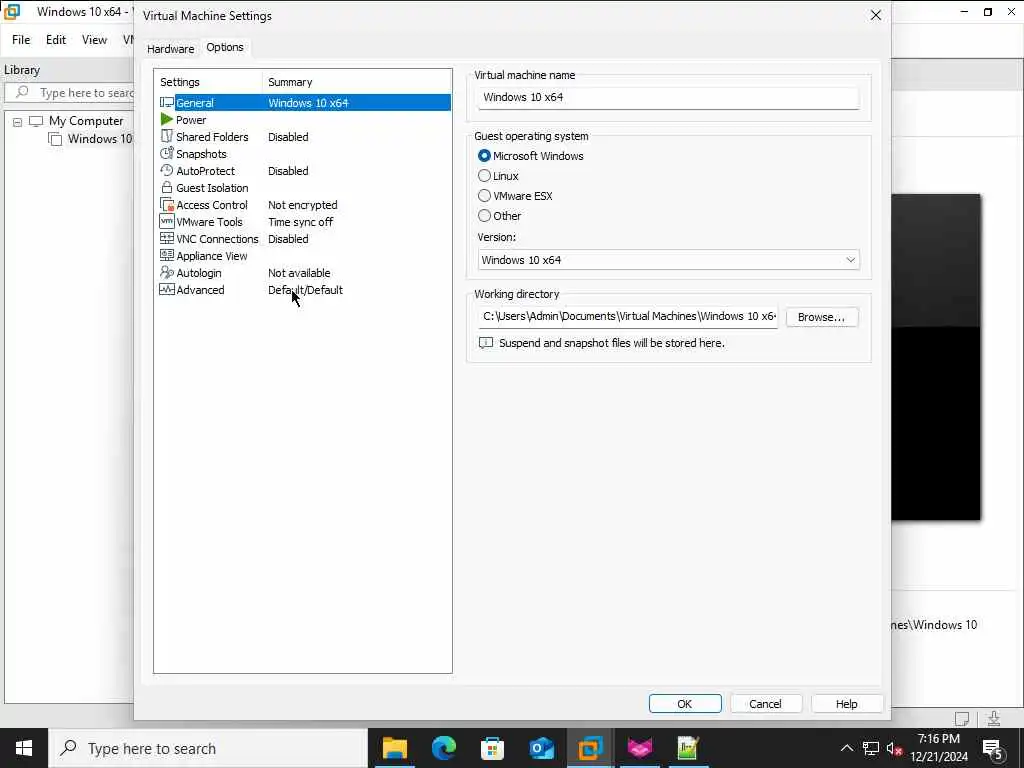Click the info icon beside snapshot note
Viewport: 1024px width, 768px height.
click(486, 343)
